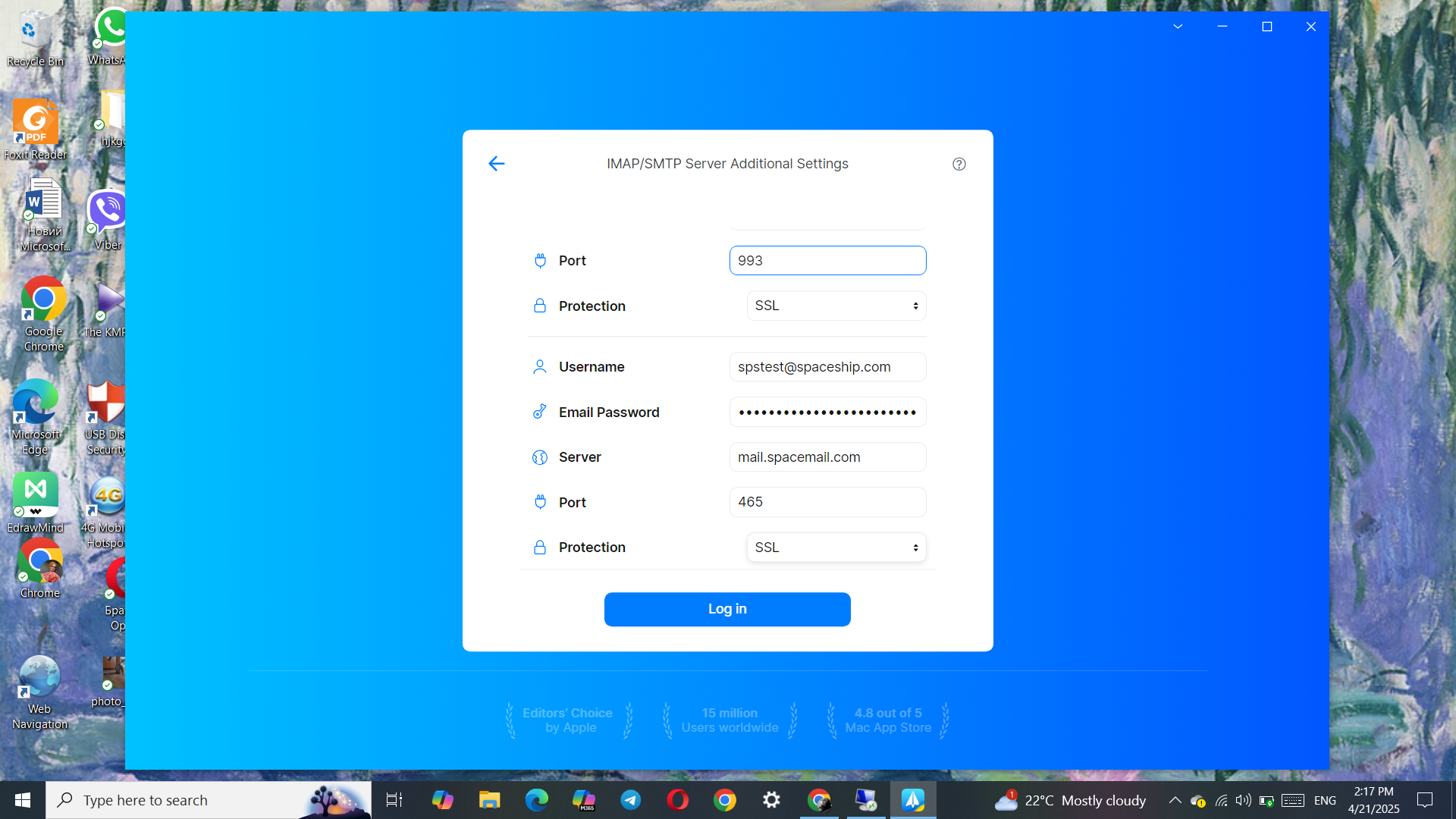Click the person icon beside Username

point(539,366)
